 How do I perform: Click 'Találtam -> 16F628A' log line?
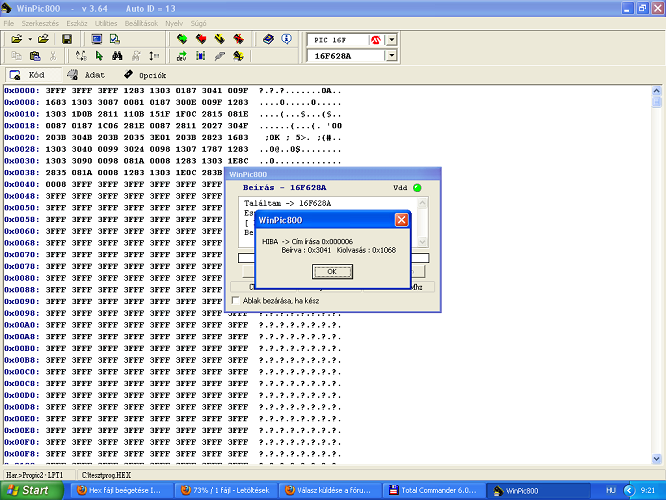287,203
